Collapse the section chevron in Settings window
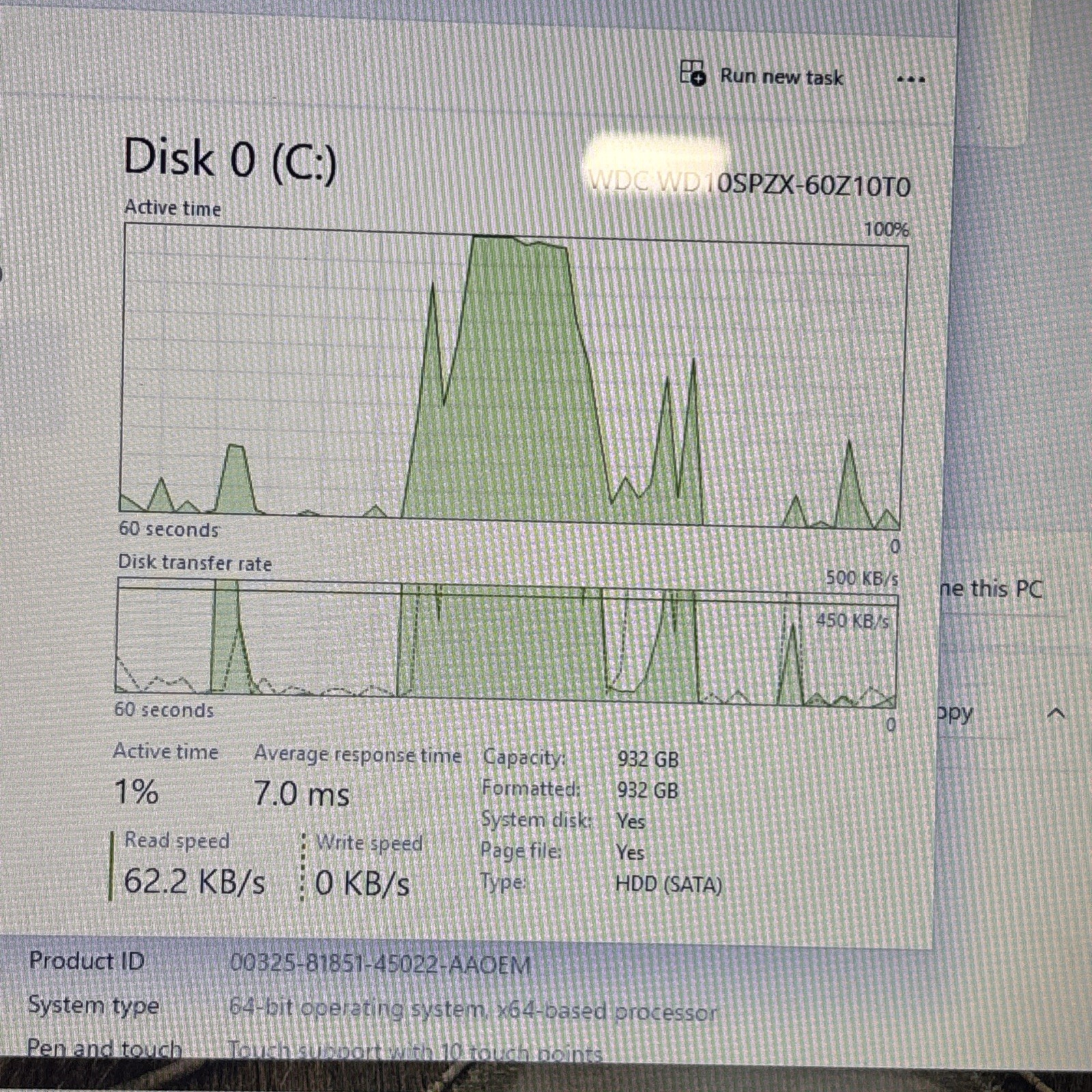 pyautogui.click(x=1056, y=714)
